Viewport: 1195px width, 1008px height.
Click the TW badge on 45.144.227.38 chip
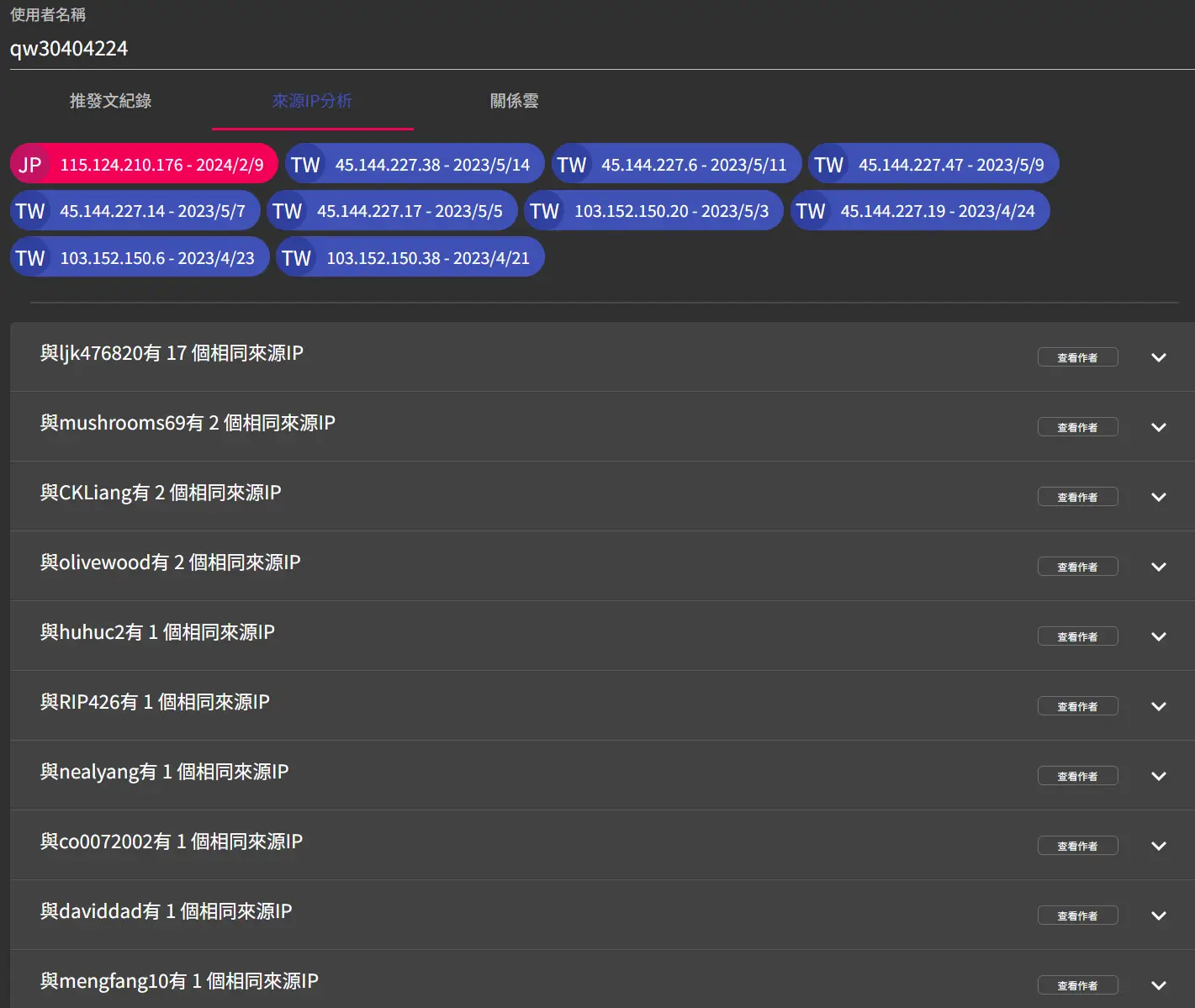[x=305, y=165]
